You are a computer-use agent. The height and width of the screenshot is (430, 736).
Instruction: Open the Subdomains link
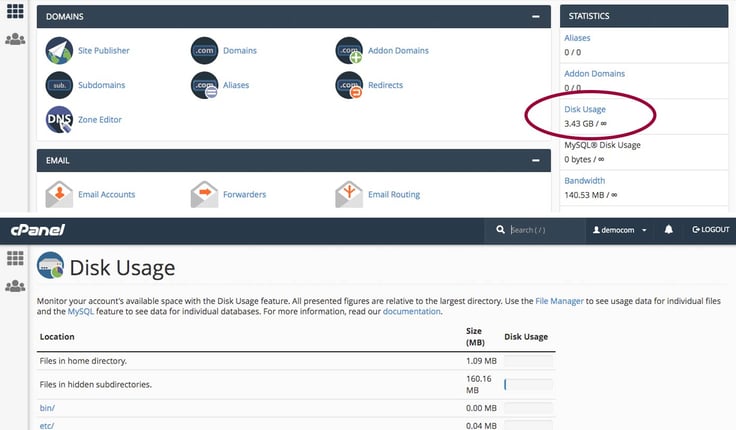pos(101,85)
